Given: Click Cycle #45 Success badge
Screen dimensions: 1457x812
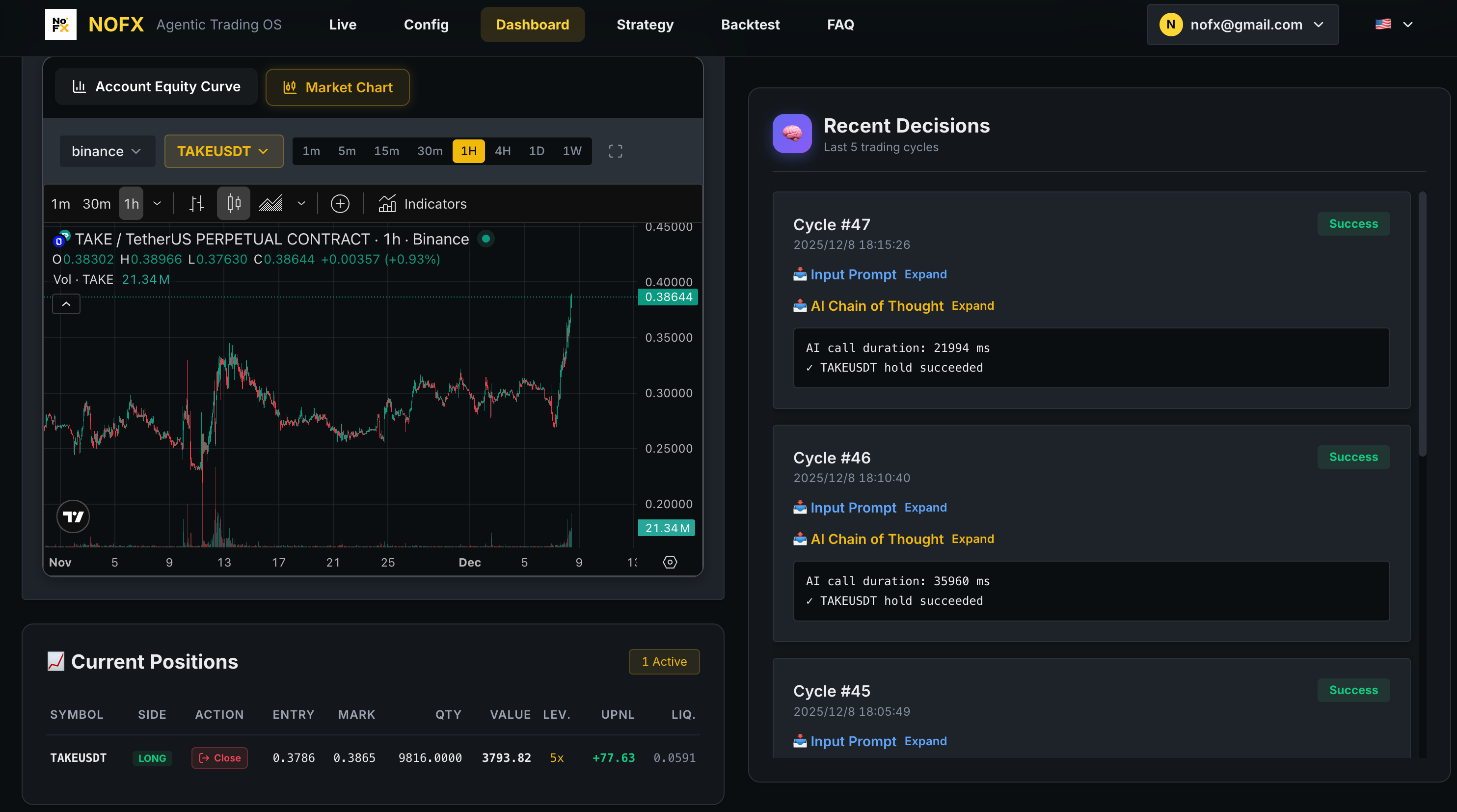Looking at the screenshot, I should click(x=1353, y=690).
